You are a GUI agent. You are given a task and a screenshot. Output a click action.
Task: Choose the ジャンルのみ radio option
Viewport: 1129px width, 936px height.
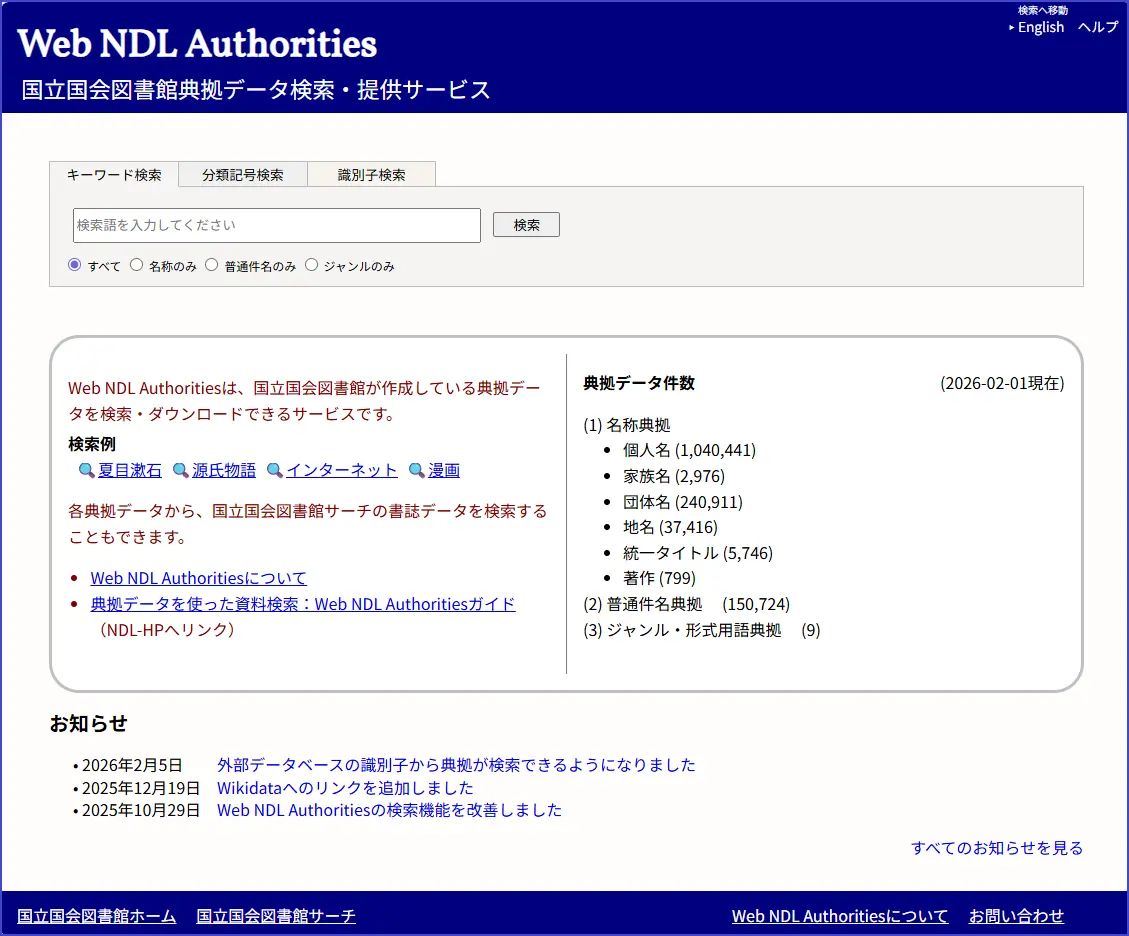click(312, 265)
